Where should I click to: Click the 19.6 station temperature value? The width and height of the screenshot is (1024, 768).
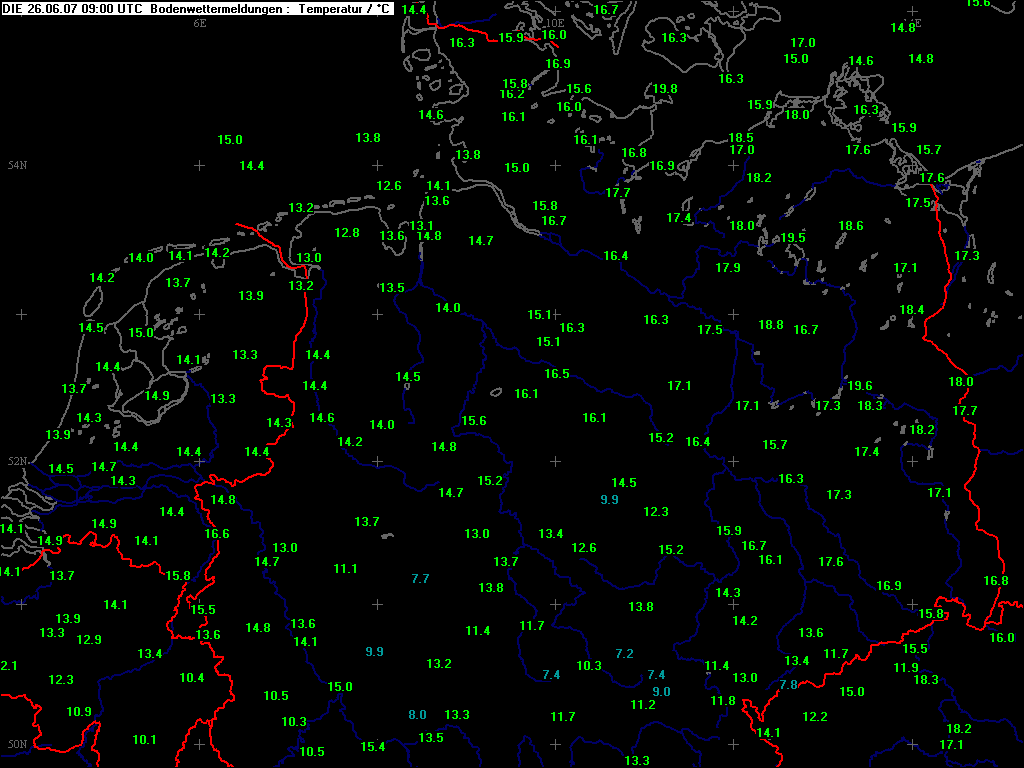[860, 386]
